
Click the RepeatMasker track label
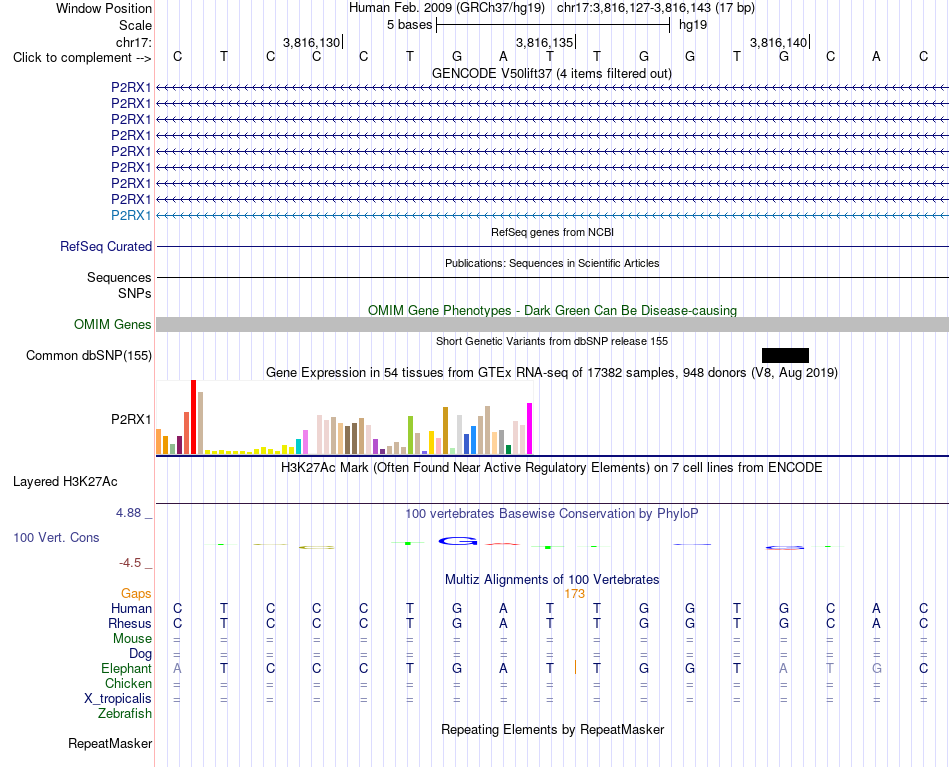tap(110, 743)
